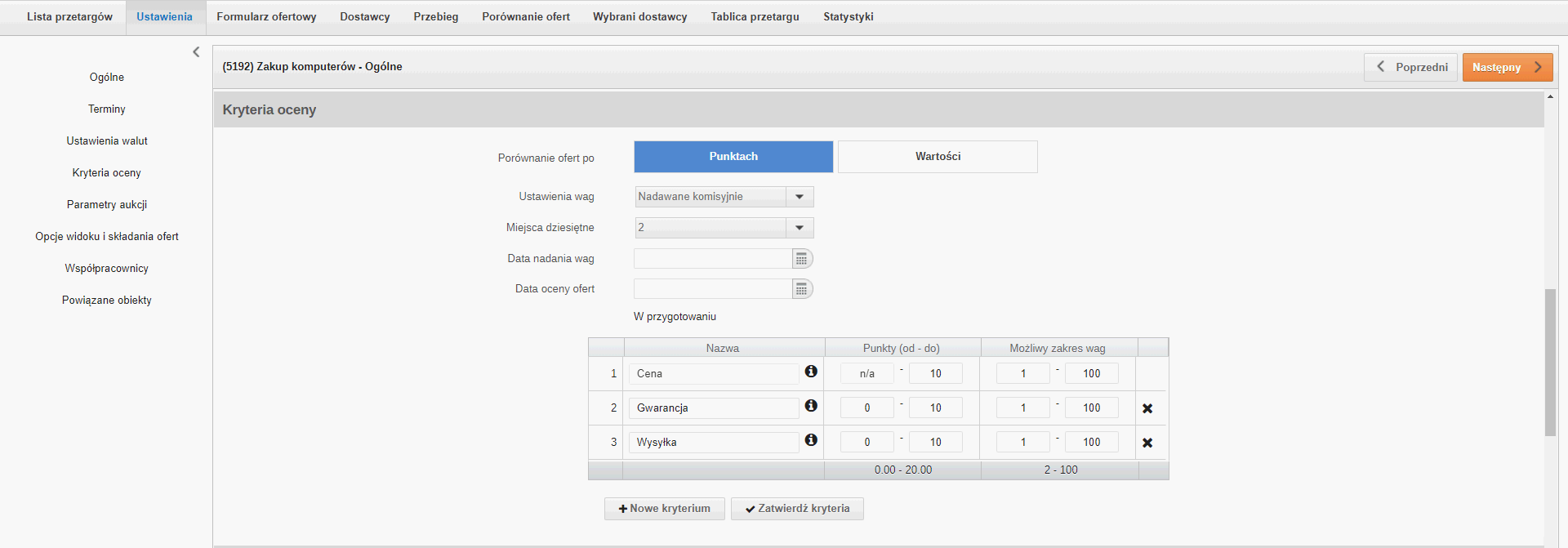Go to Statystyki tab
Screen dimensions: 1568x548
848,17
